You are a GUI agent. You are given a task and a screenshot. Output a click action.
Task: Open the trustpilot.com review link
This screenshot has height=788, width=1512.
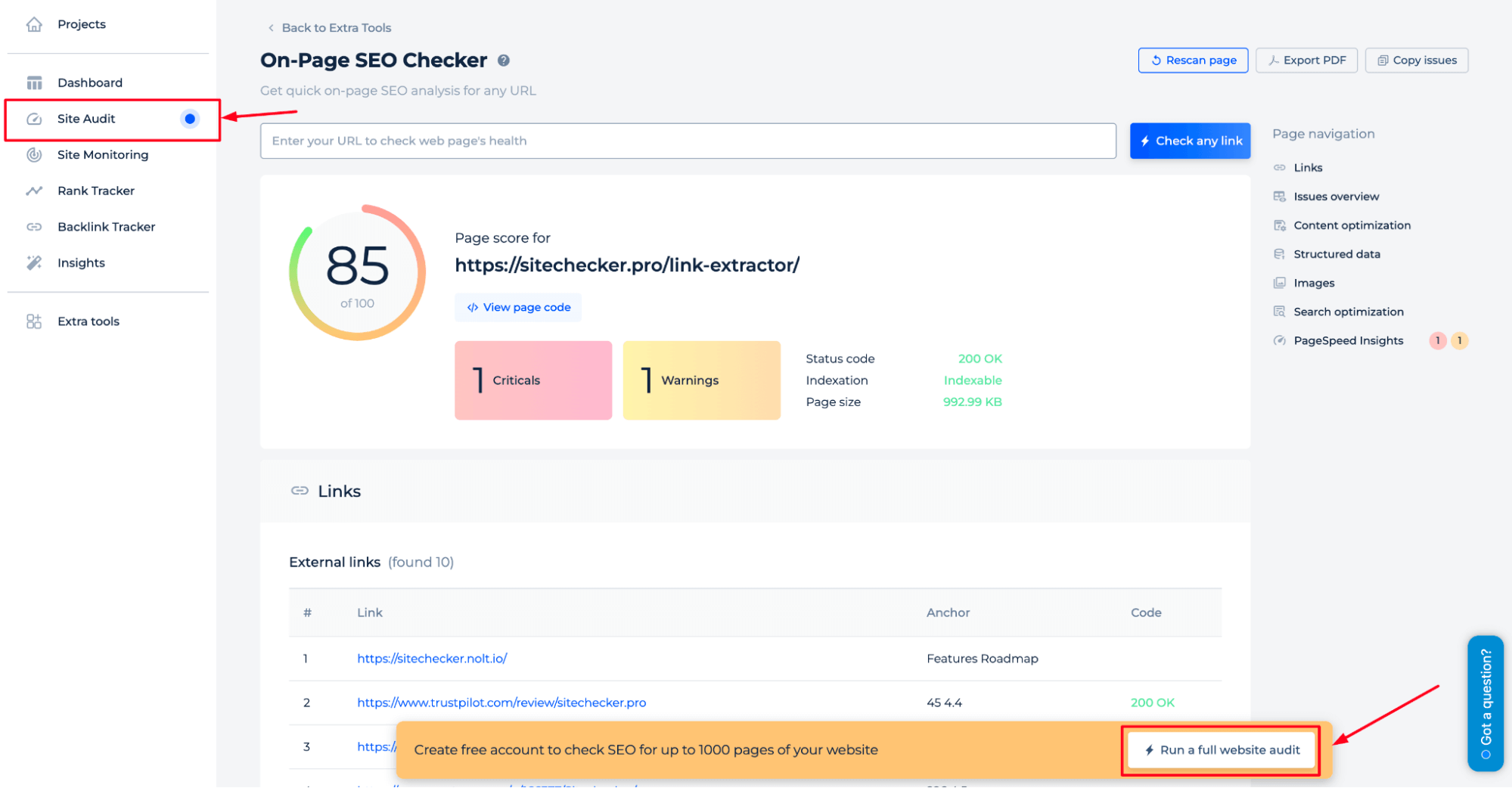point(501,703)
